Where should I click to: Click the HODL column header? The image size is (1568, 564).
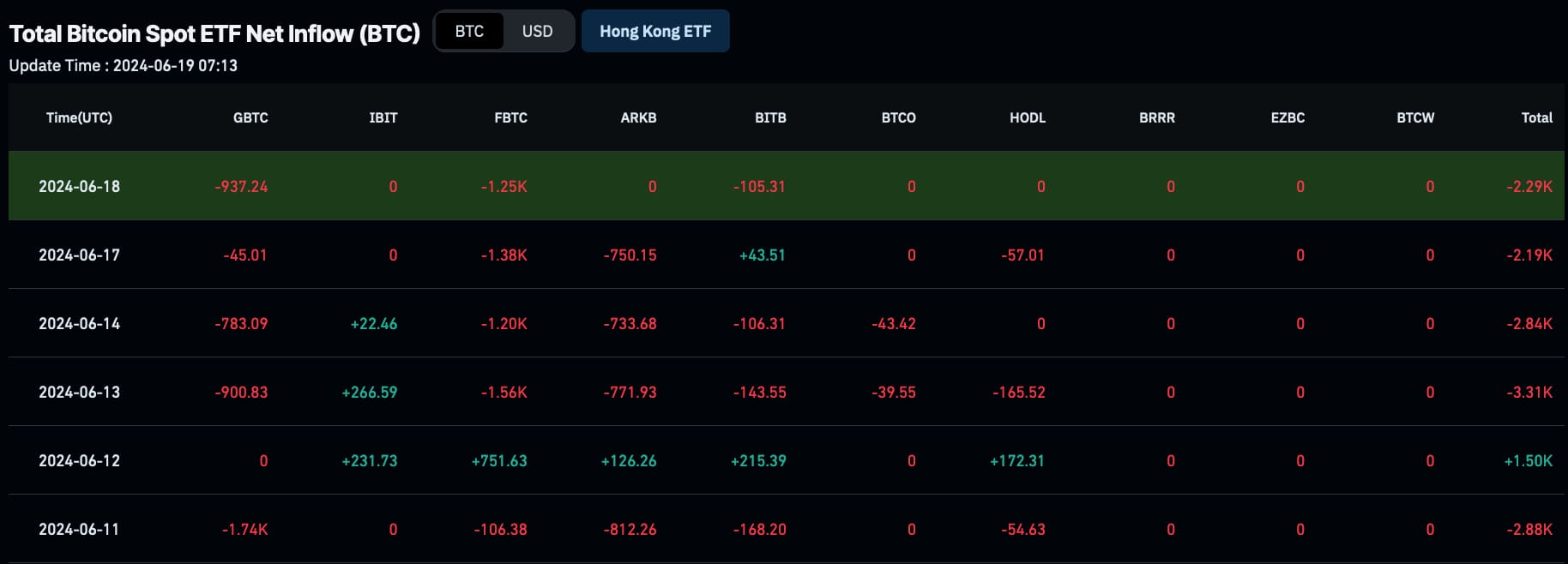click(1027, 117)
